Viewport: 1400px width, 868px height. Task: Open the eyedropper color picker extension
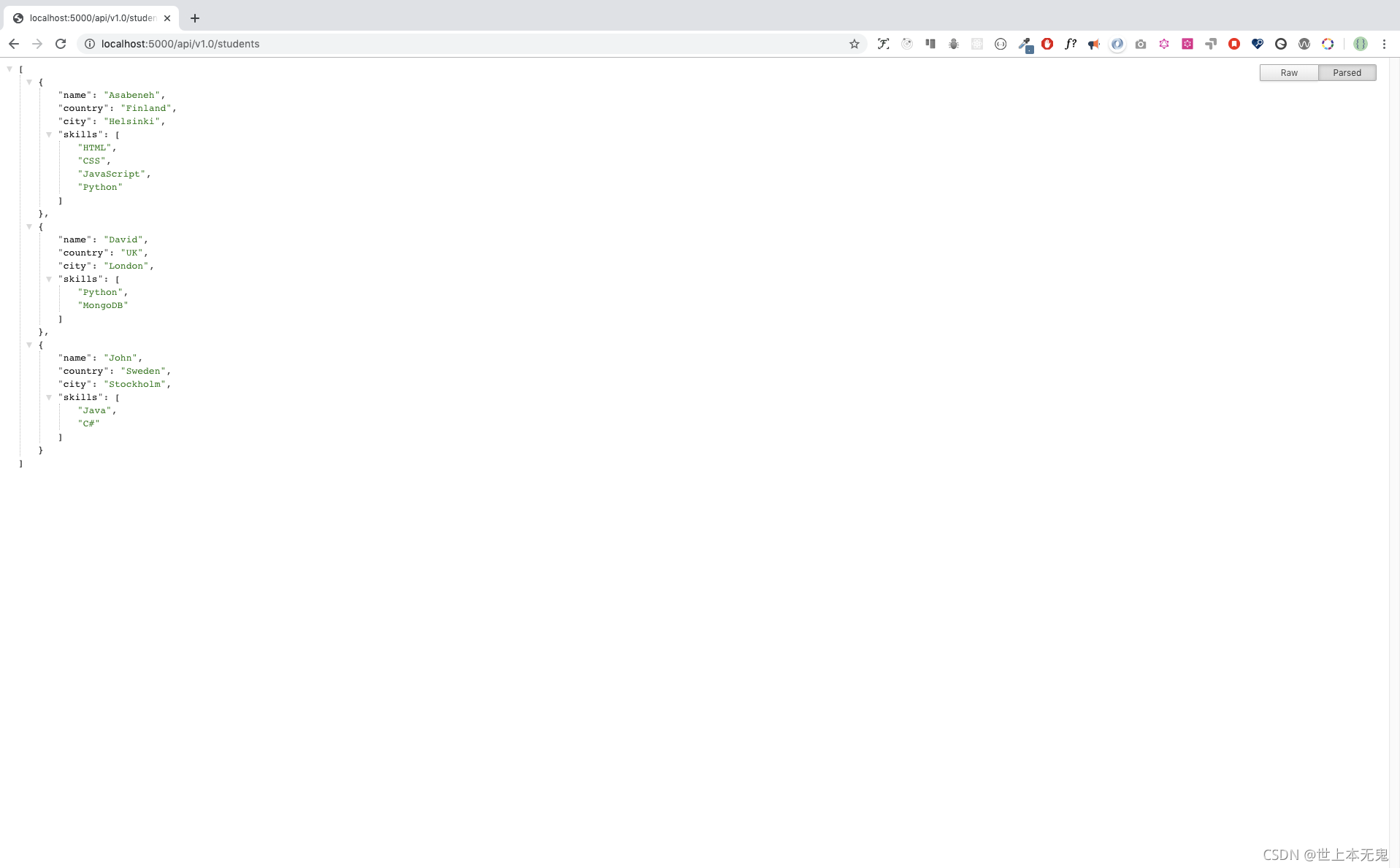1025,45
